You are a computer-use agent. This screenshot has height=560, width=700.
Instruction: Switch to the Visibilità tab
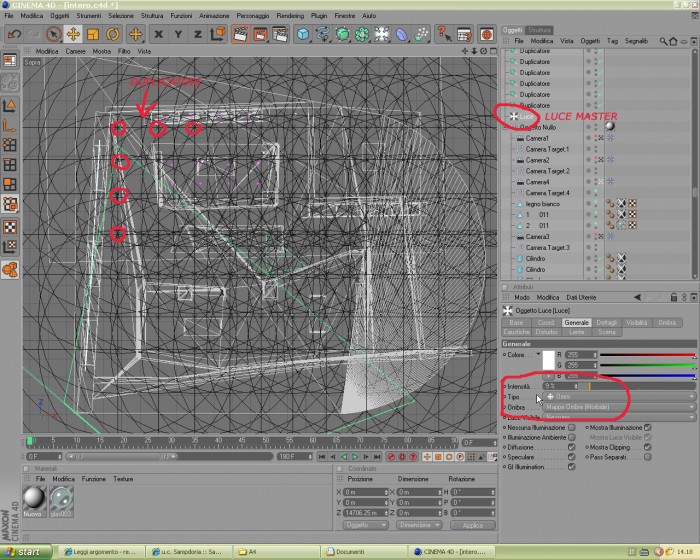637,322
